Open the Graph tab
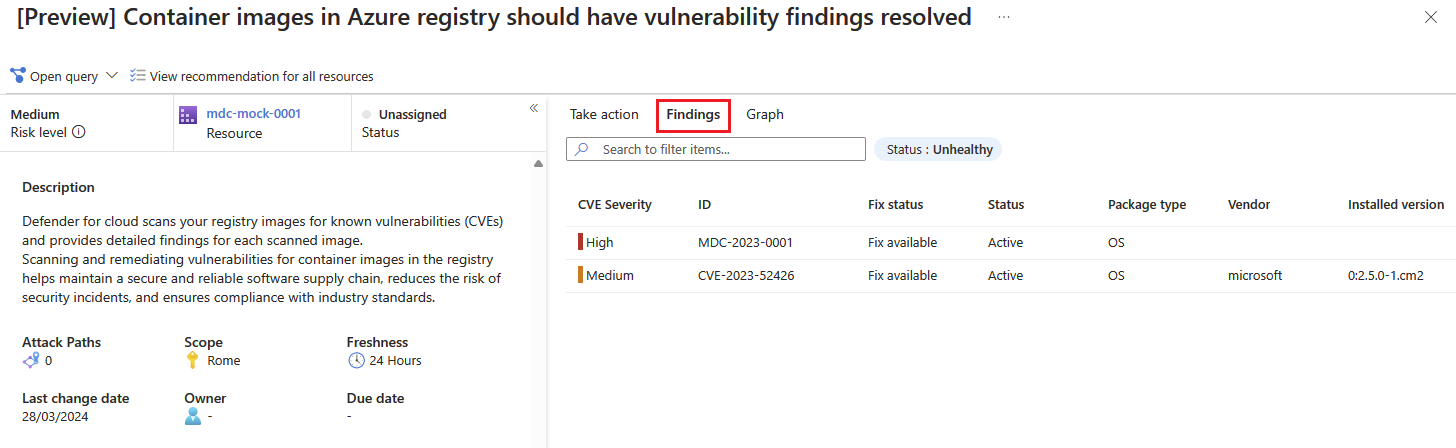 coord(765,114)
